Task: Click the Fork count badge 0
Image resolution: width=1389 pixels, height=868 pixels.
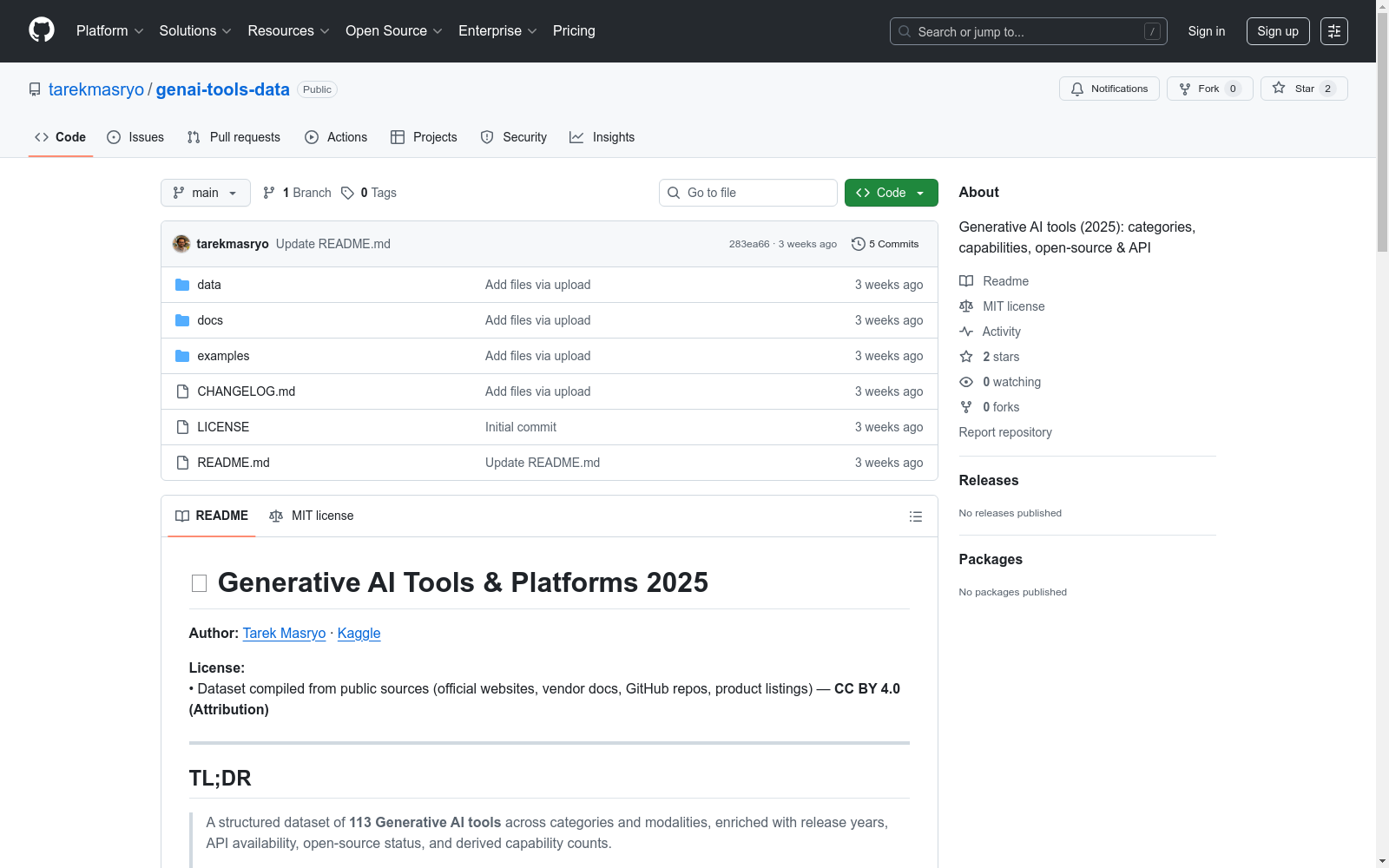Action: tap(1233, 89)
